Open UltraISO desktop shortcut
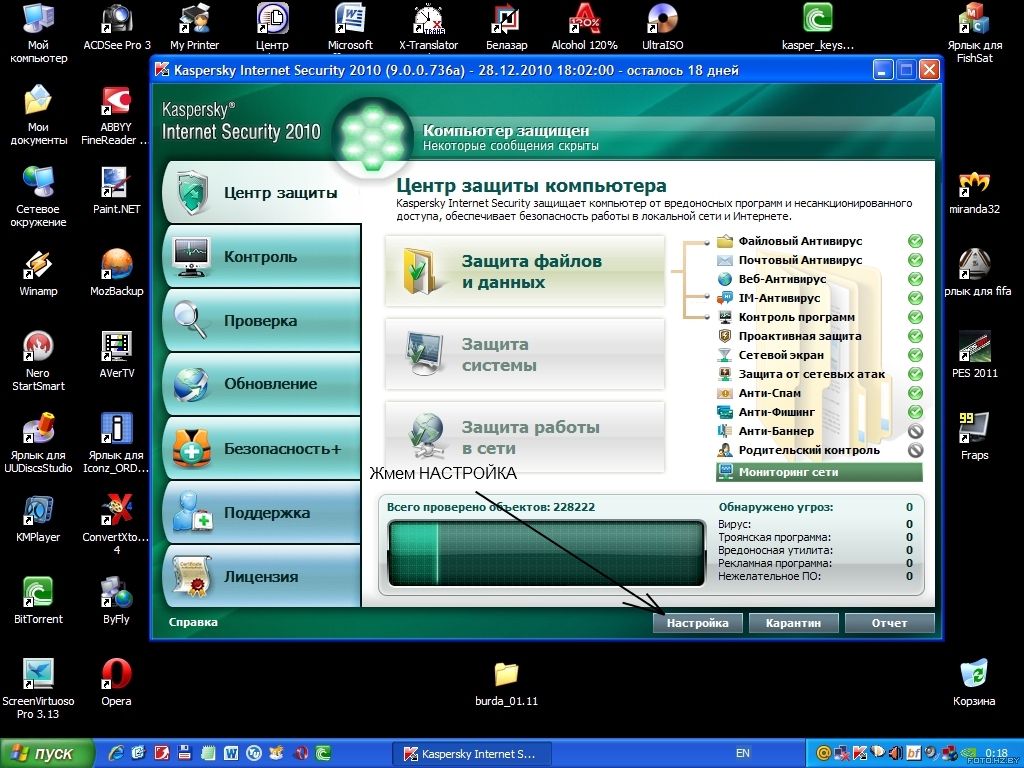 tap(662, 27)
